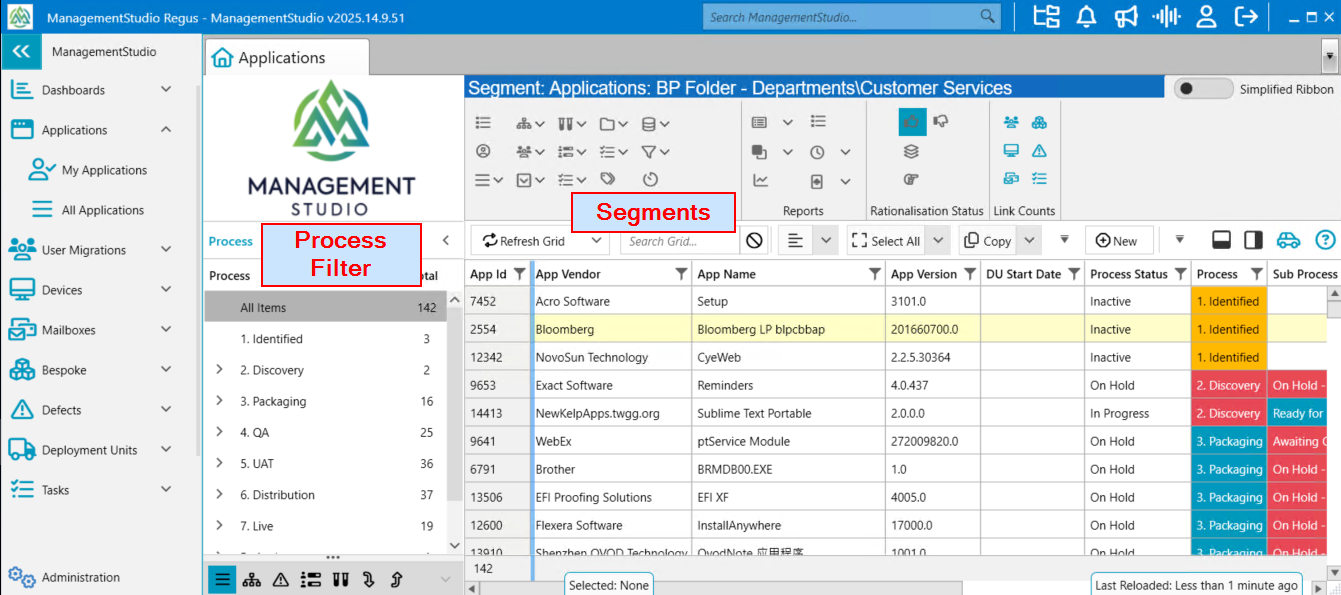Click the task checklist link count icon

pyautogui.click(x=1039, y=179)
